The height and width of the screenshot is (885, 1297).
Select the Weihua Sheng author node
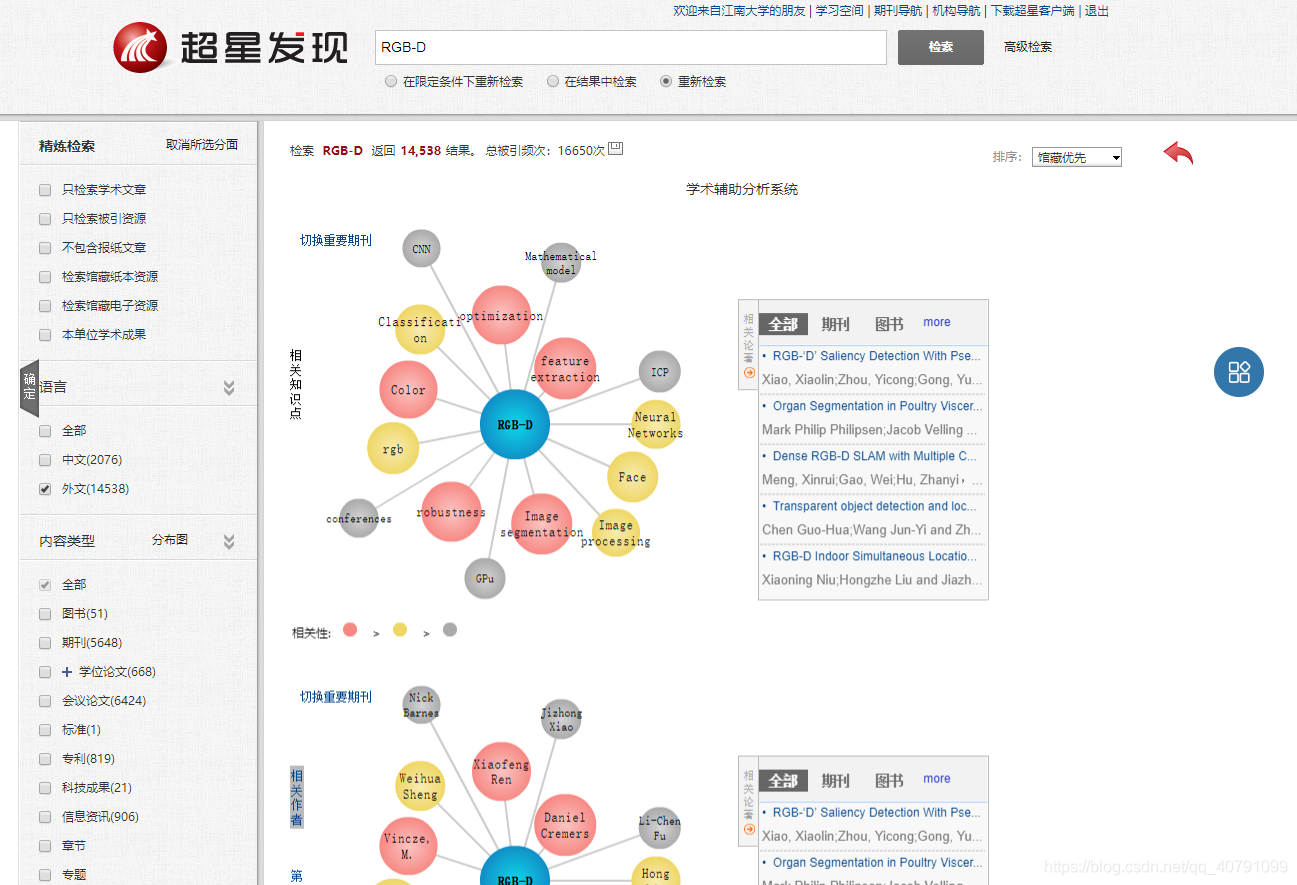[420, 785]
